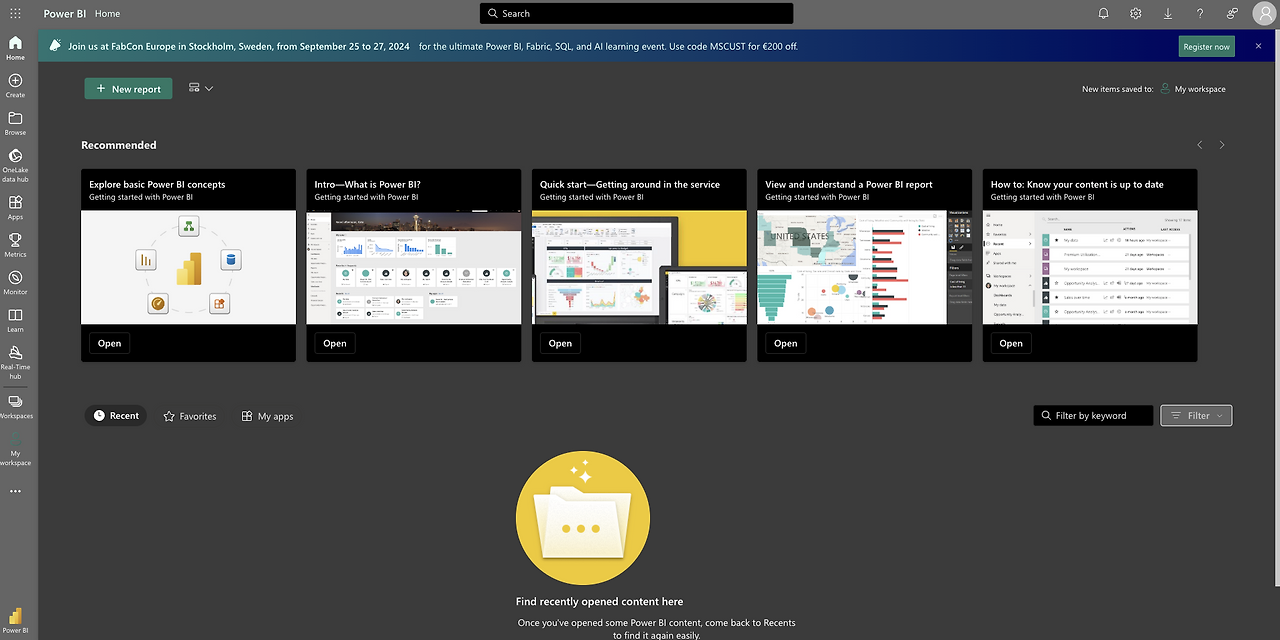Show previous recommended items
Image resolution: width=1280 pixels, height=640 pixels.
point(1201,145)
